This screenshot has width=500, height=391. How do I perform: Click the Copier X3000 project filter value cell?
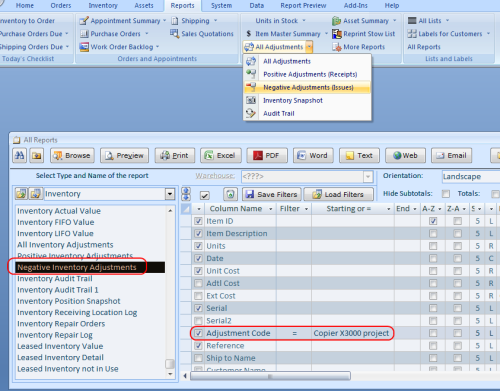pos(352,333)
